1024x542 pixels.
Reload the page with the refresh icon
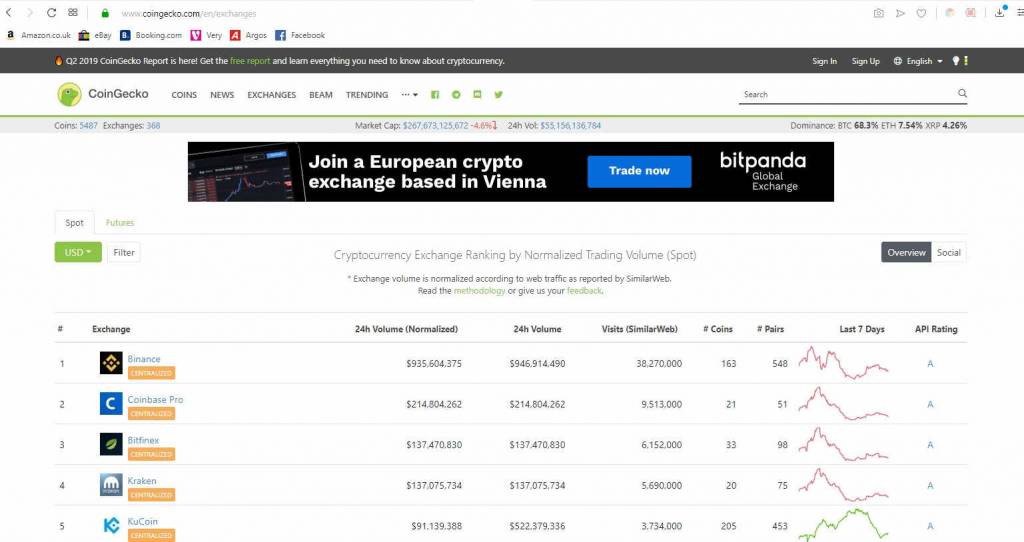click(x=51, y=12)
